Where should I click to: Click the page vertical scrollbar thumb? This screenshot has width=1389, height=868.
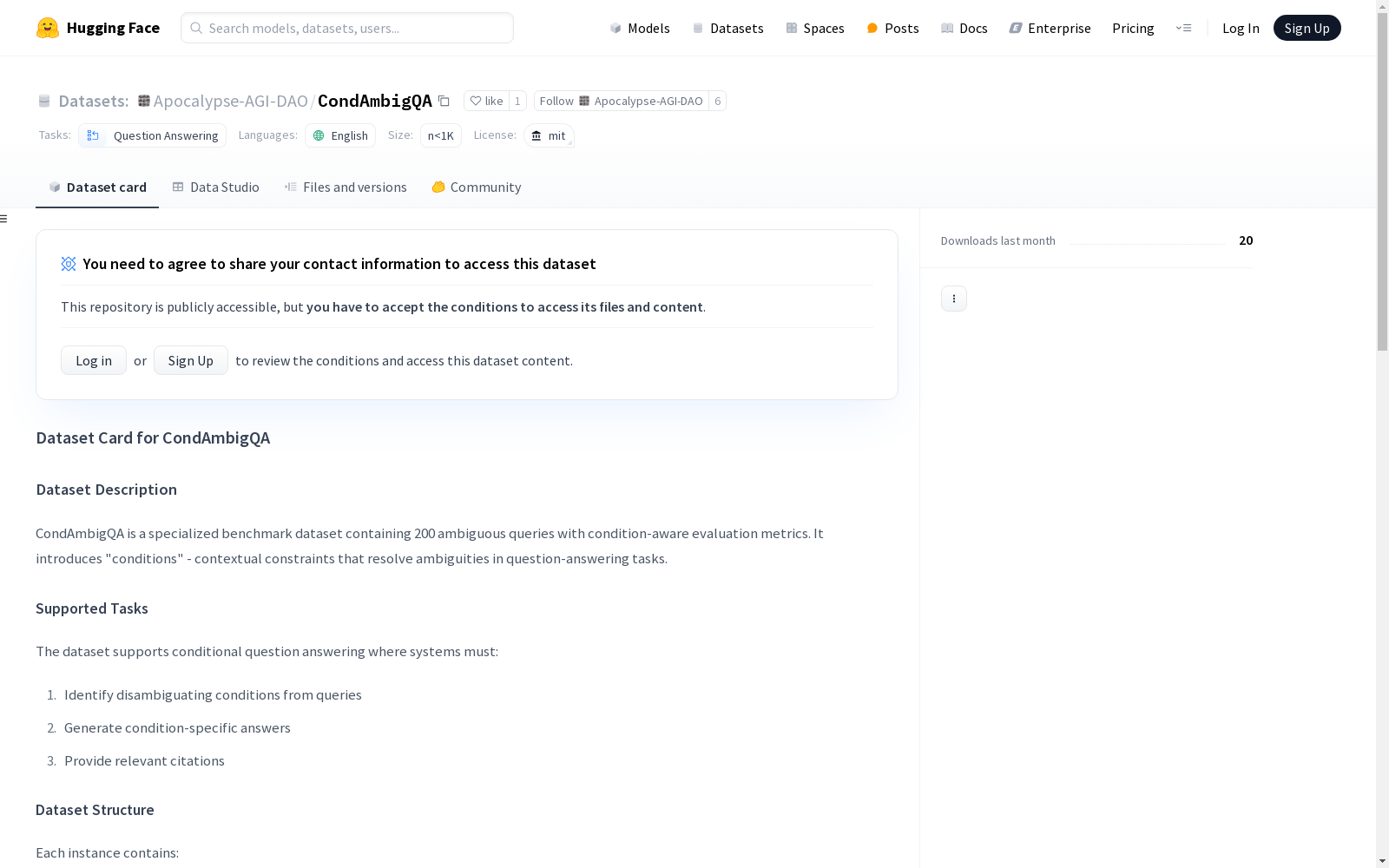pos(1382,182)
